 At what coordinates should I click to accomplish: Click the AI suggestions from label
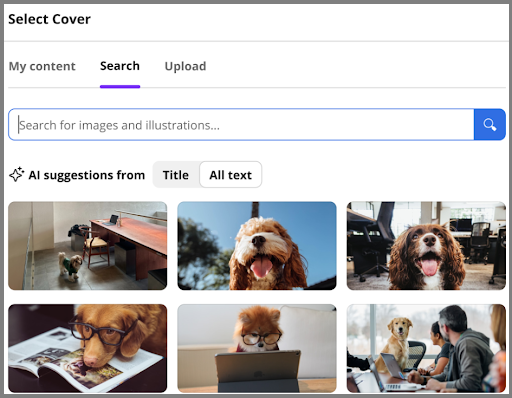point(87,175)
